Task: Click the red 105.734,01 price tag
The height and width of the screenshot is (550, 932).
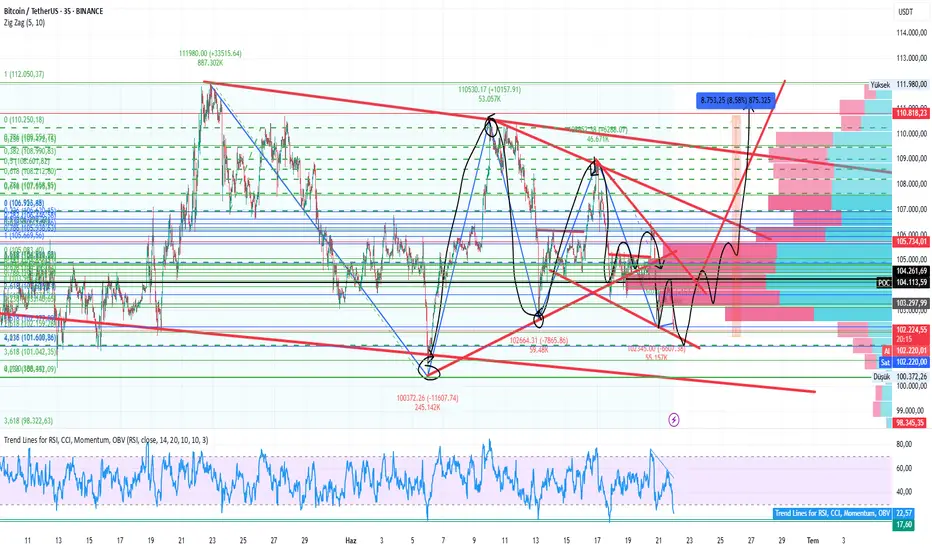Action: (x=911, y=241)
